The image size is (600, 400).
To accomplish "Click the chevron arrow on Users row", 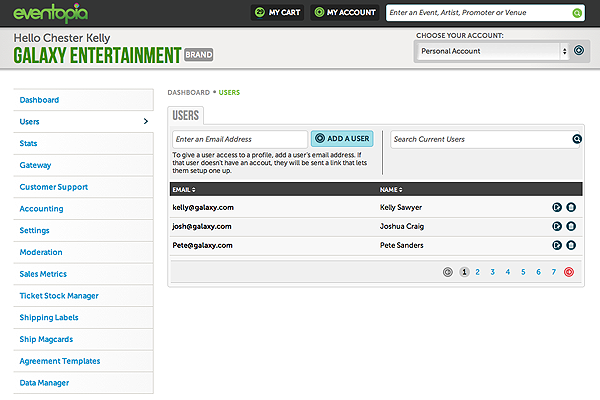I will pyautogui.click(x=145, y=121).
